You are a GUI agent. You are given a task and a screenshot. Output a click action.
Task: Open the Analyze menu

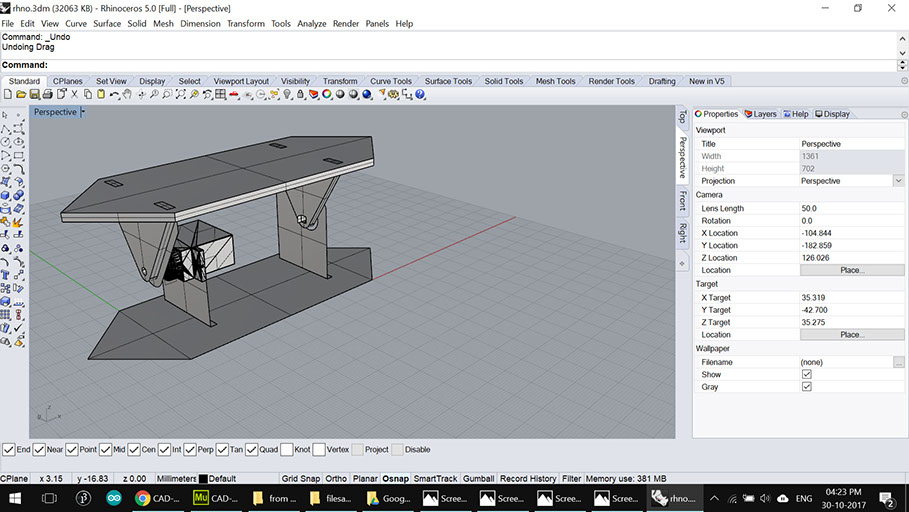(312, 24)
